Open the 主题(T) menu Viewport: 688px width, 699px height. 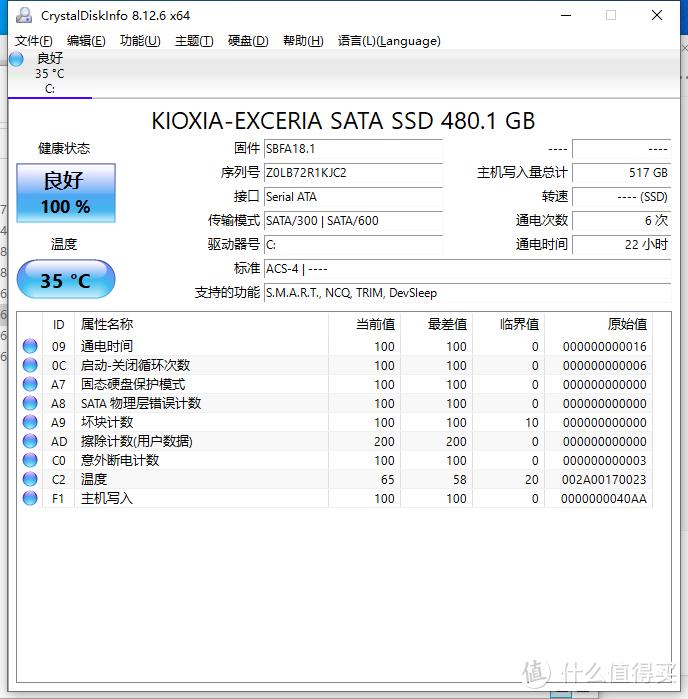tap(194, 41)
